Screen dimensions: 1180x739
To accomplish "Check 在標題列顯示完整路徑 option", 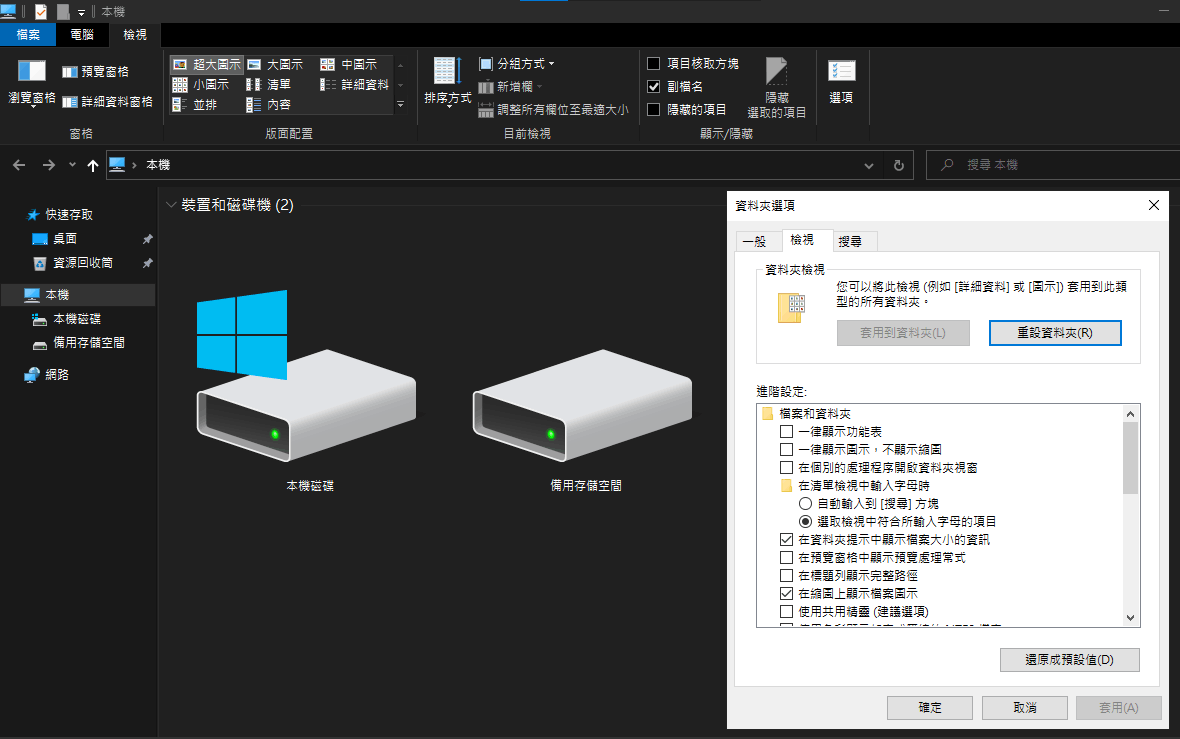I will [x=786, y=576].
